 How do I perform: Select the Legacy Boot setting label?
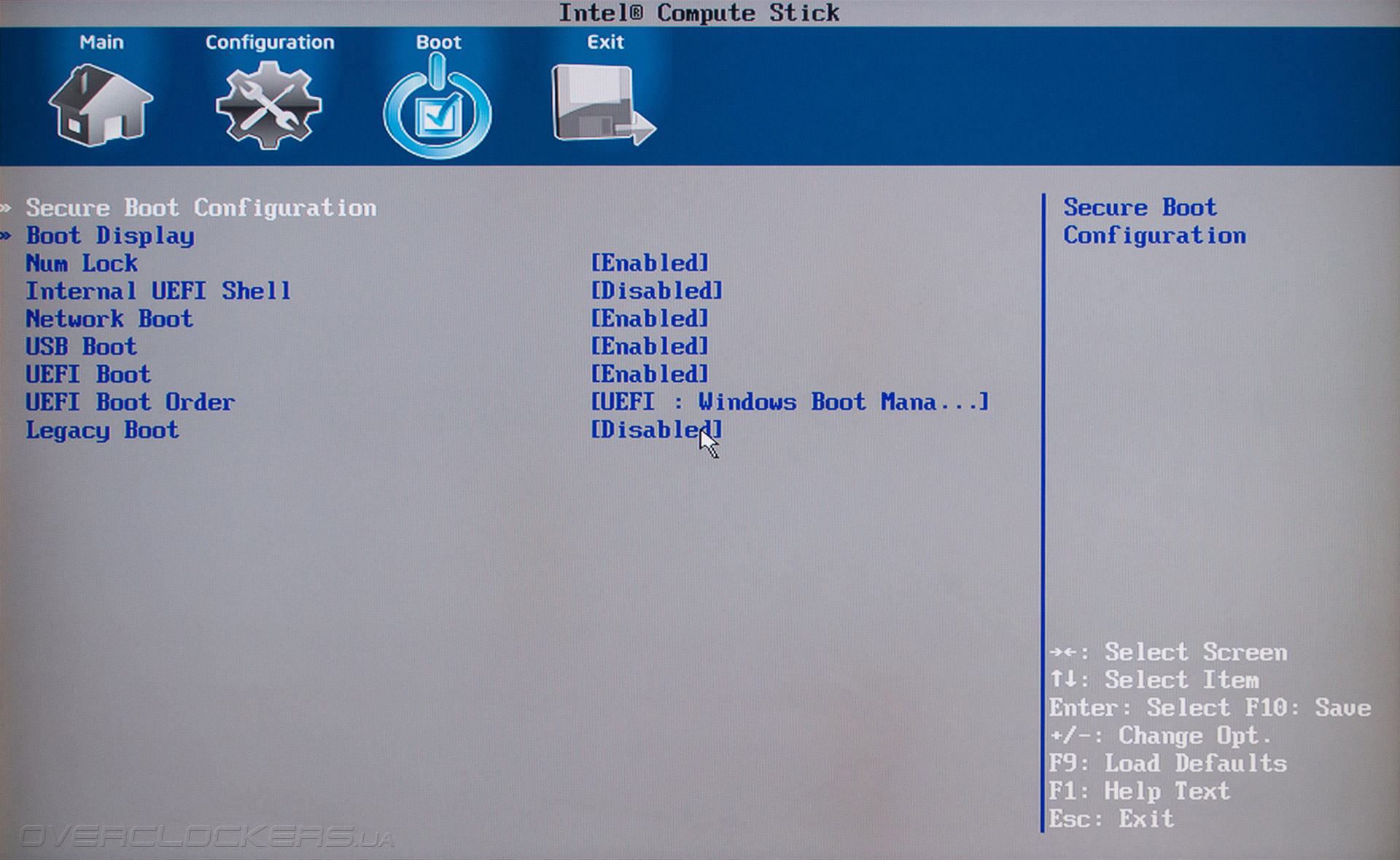tap(102, 430)
